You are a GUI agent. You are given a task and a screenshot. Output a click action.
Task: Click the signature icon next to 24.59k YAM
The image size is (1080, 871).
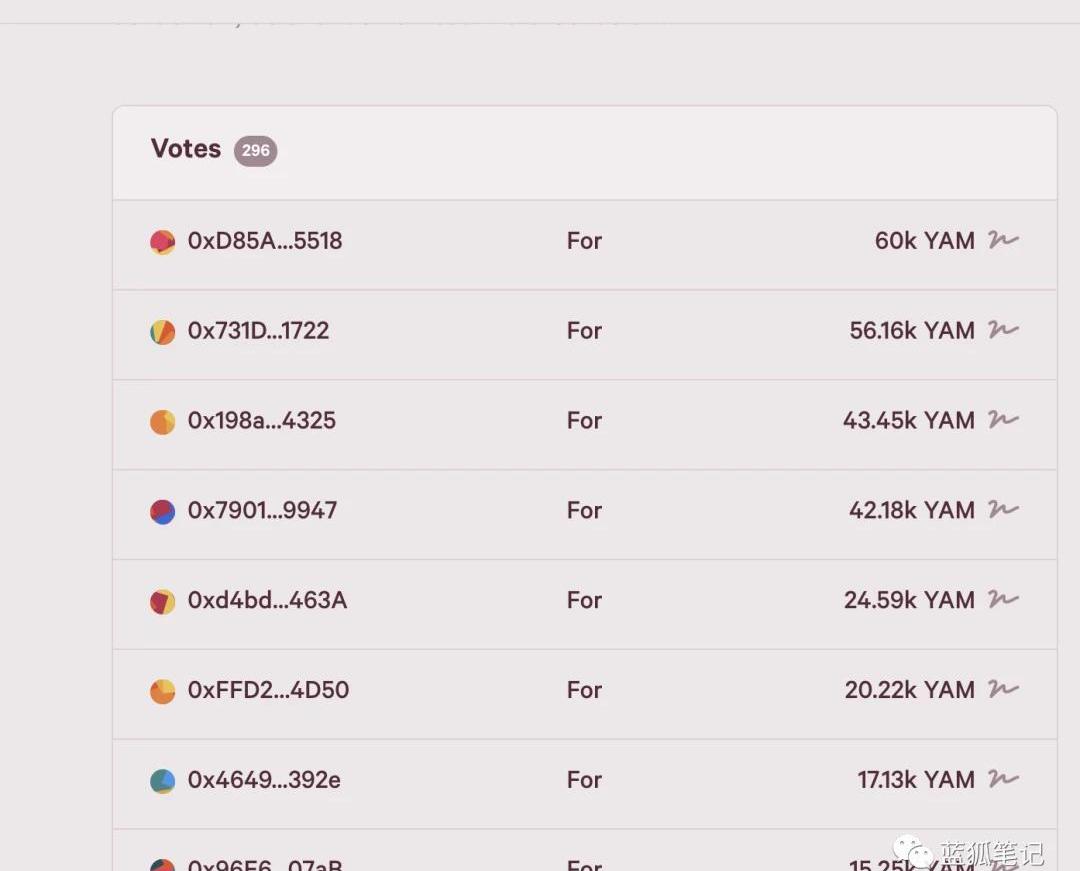pos(1003,599)
